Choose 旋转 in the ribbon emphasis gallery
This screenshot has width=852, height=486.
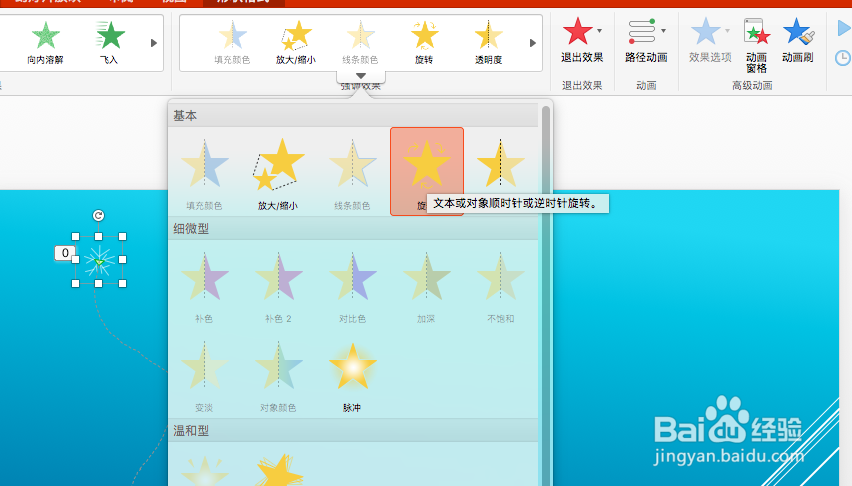pos(424,43)
